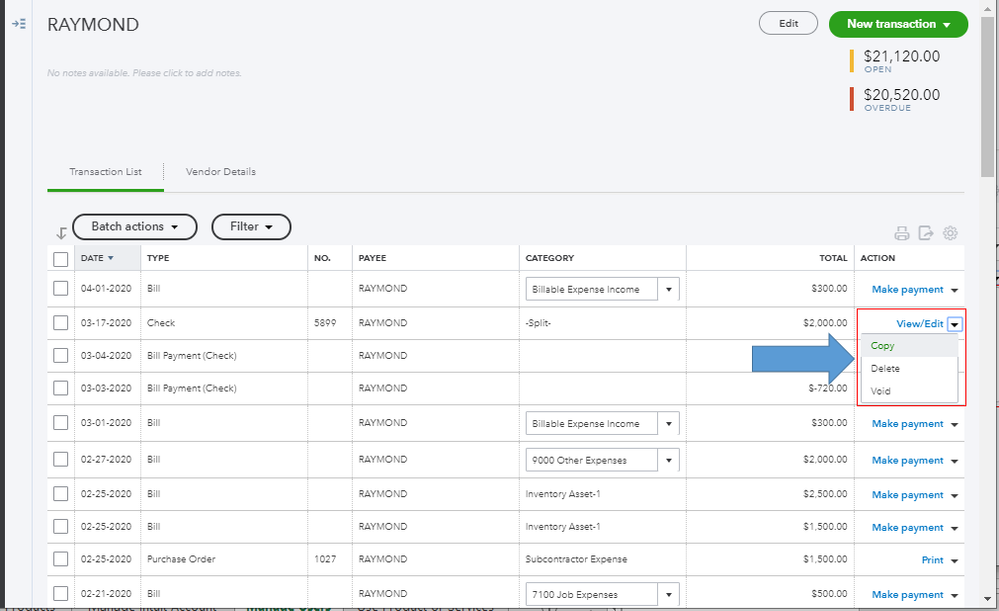
Task: Open table settings gear icon
Action: pos(950,234)
